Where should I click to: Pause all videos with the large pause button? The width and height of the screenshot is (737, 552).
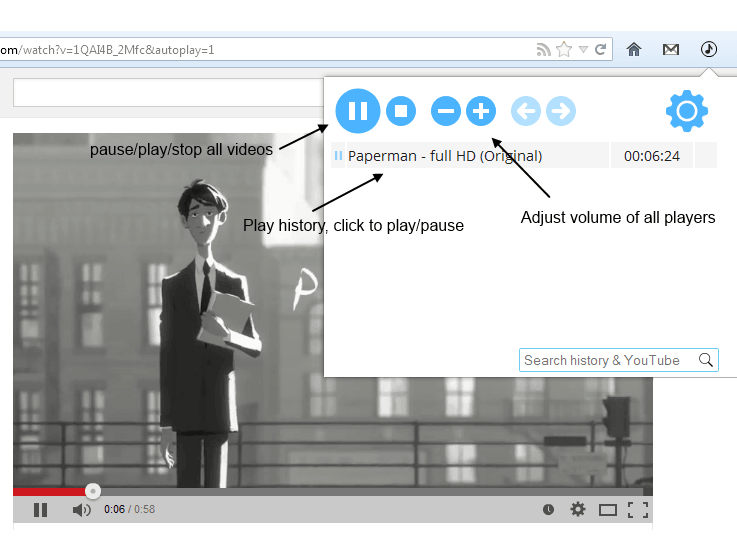tap(357, 111)
